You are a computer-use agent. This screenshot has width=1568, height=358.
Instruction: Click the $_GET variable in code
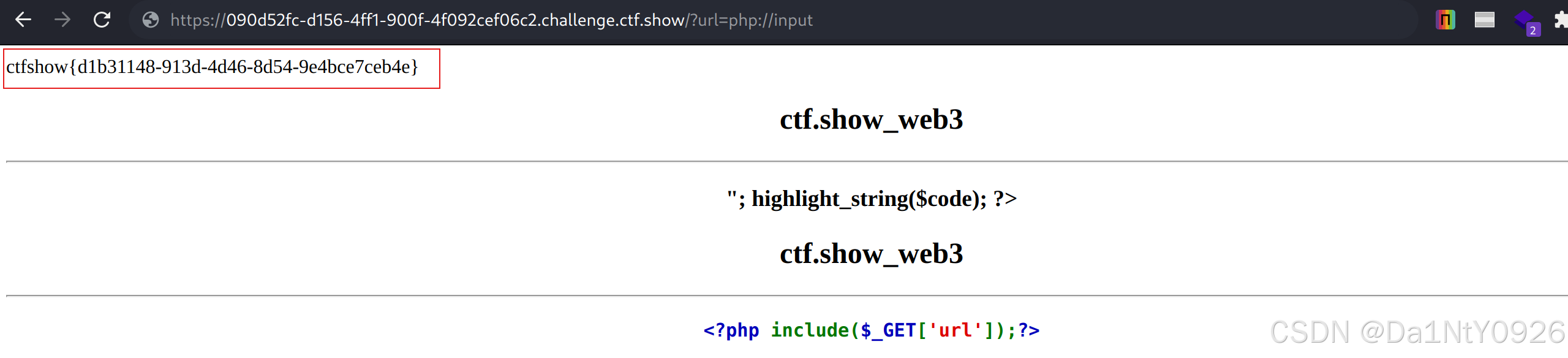(888, 330)
